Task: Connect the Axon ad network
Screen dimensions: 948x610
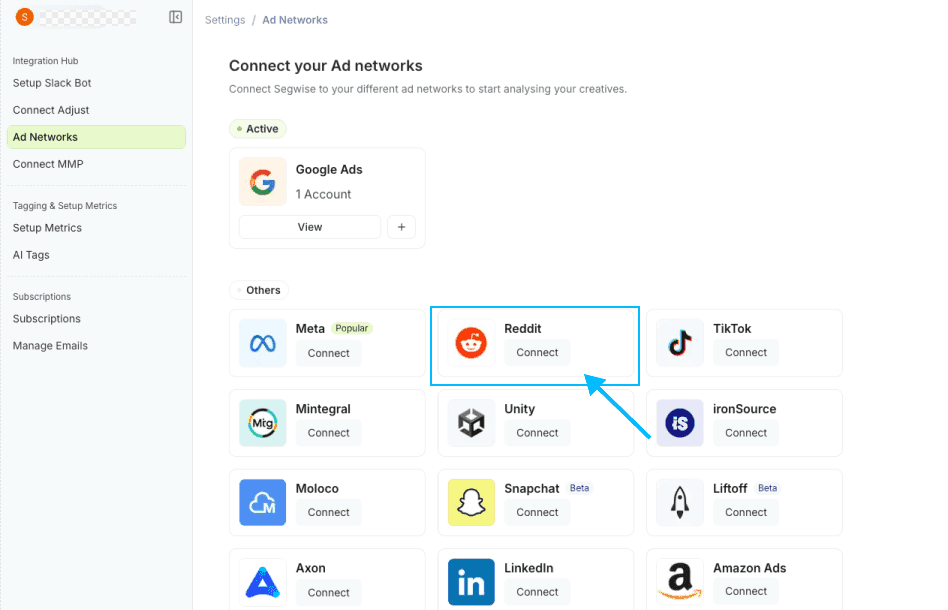Action: tap(328, 592)
